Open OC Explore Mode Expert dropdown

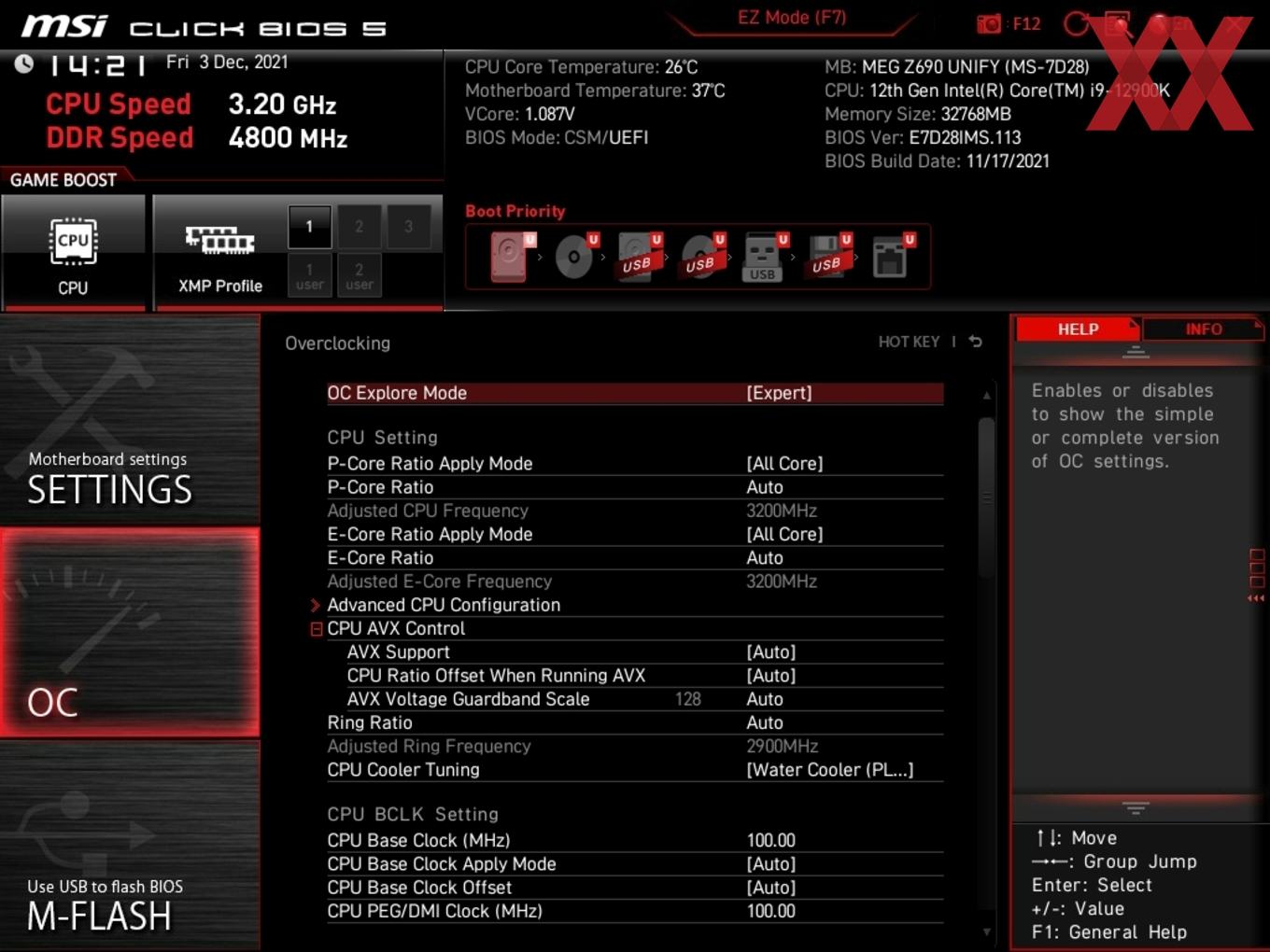click(779, 393)
